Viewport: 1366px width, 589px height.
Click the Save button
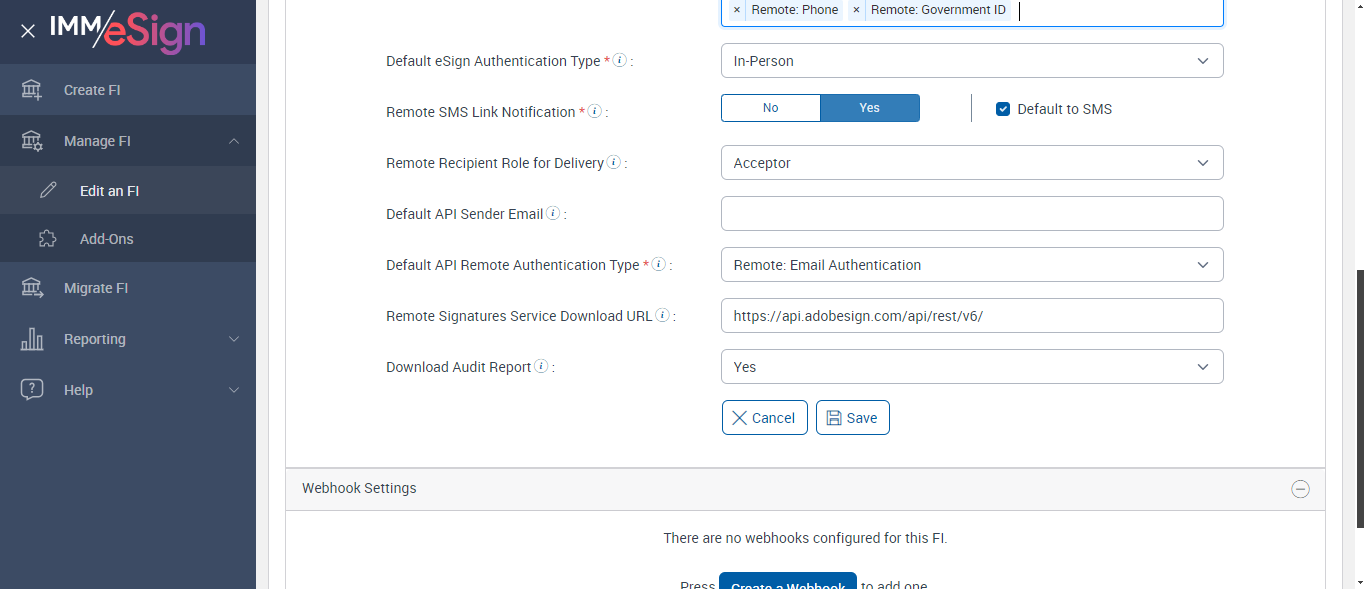click(852, 418)
